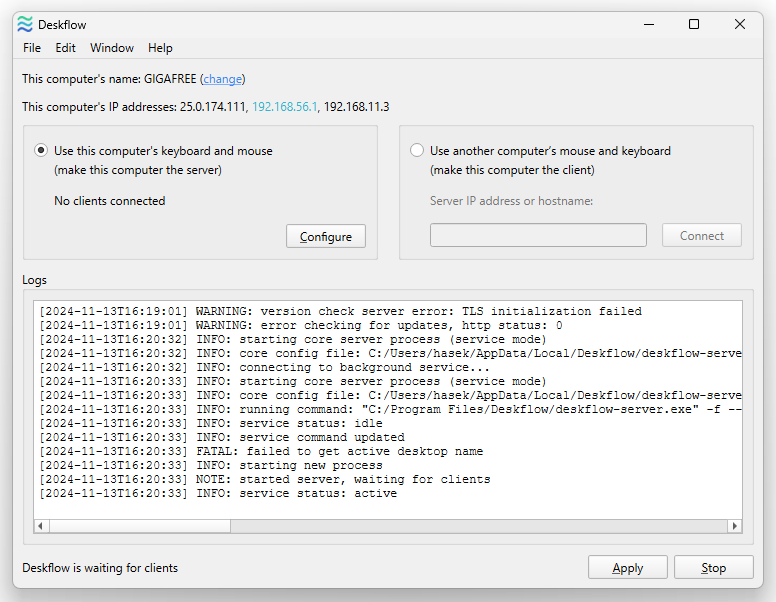Screen dimensions: 776x602
Task: Click the 'running command' log line
Action: point(390,409)
